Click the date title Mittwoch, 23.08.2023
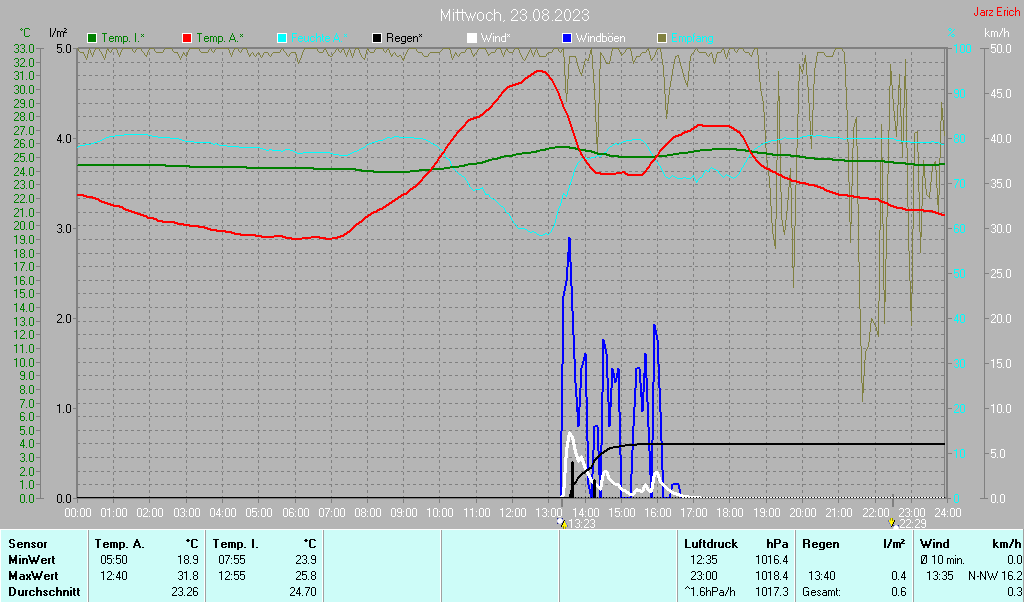This screenshot has width=1024, height=602. (x=514, y=15)
